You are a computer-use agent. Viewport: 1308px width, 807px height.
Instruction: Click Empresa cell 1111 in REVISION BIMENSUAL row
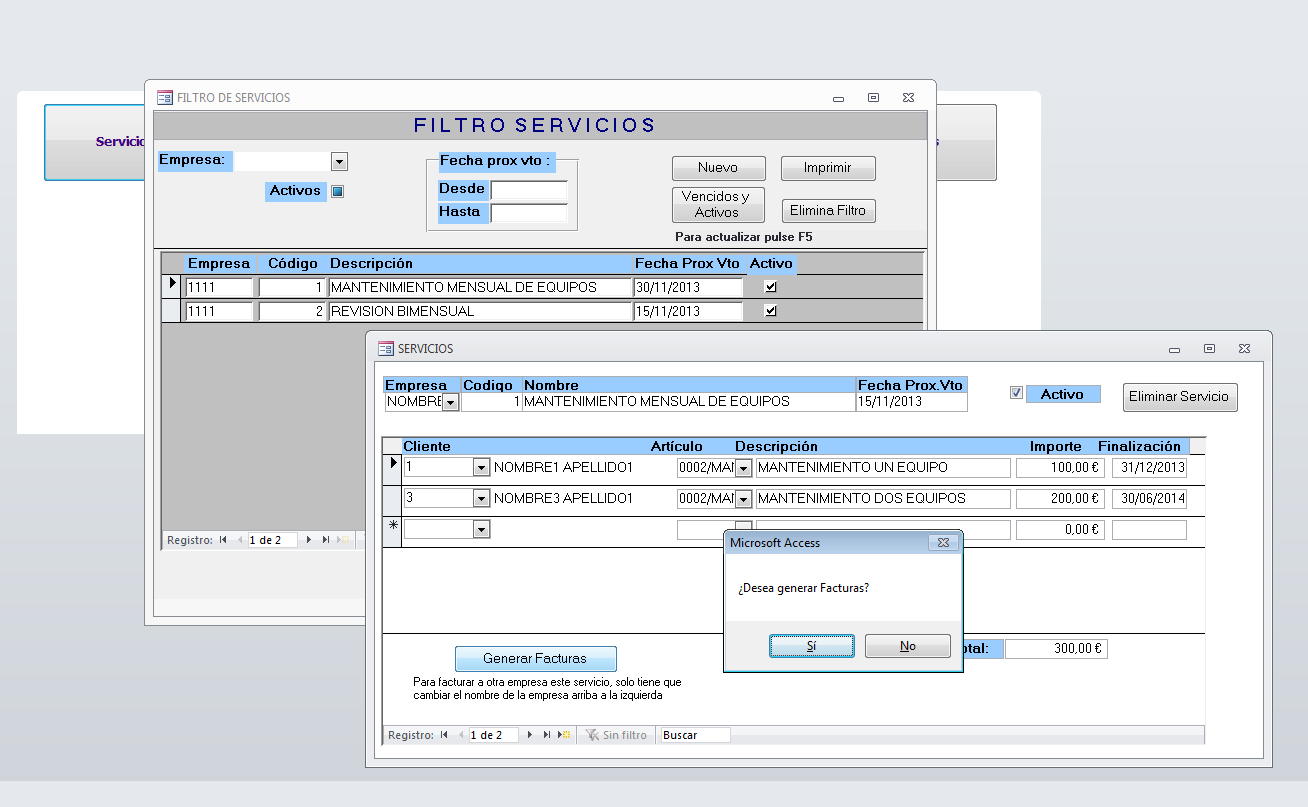220,311
